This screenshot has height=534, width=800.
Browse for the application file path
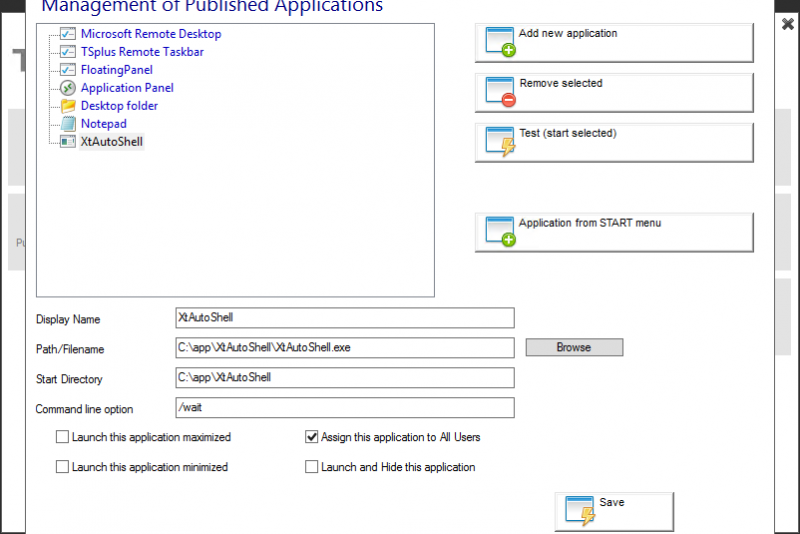coord(574,348)
